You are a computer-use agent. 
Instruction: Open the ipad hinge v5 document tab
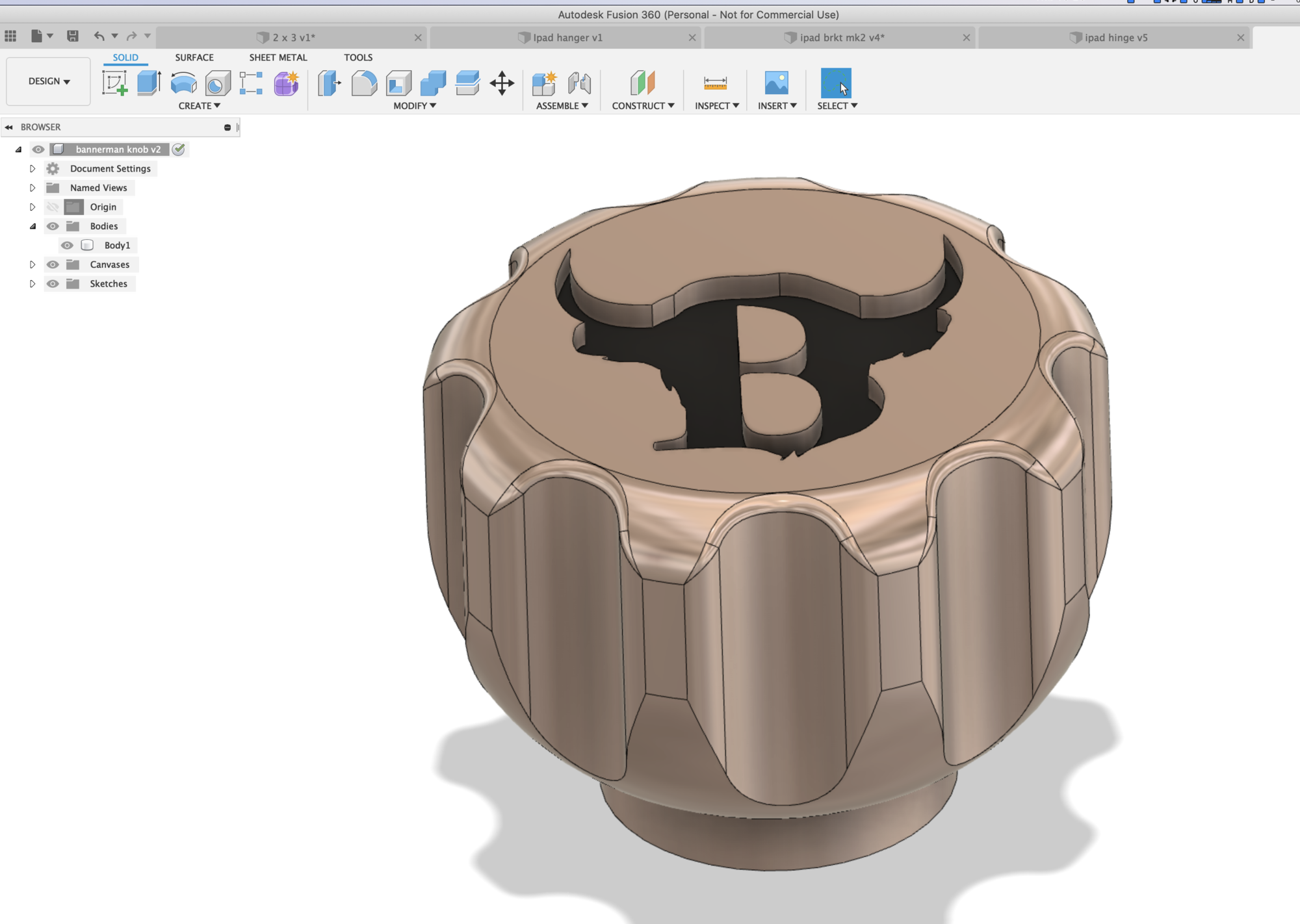tap(1115, 38)
